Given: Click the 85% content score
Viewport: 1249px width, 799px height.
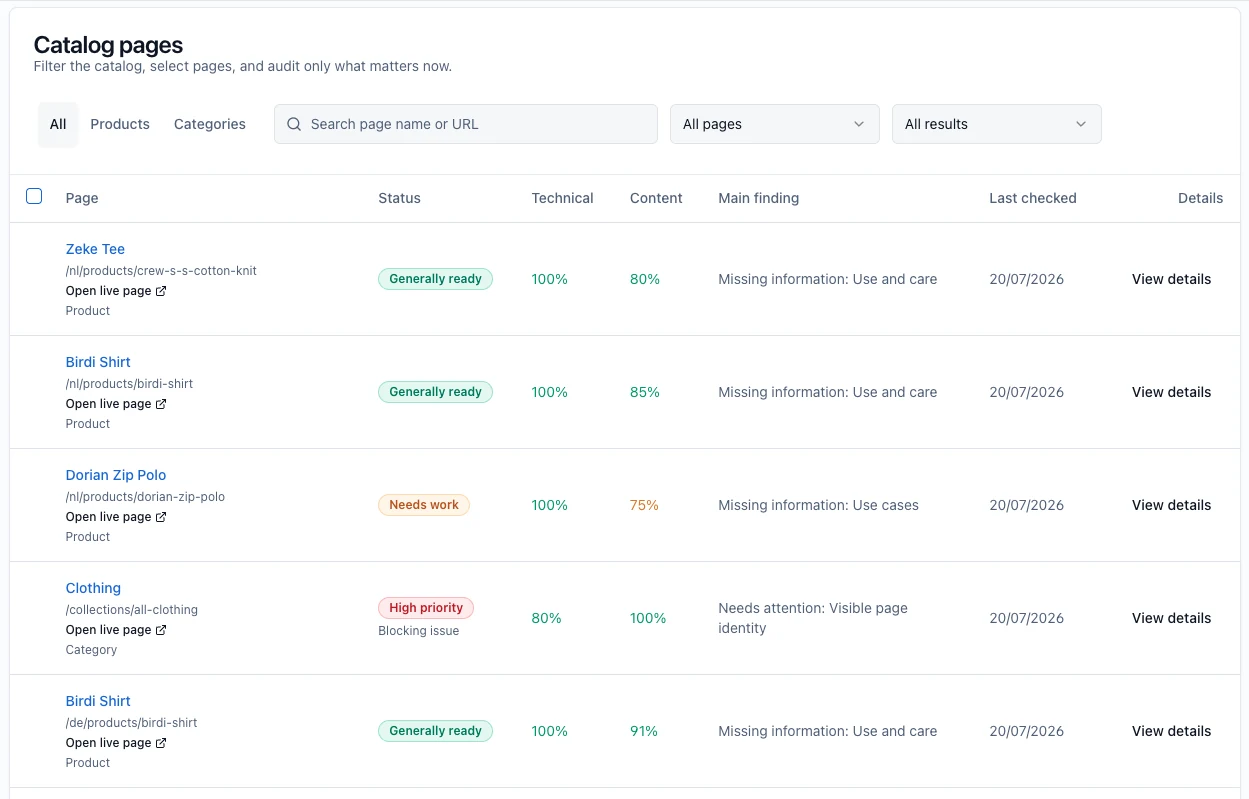Looking at the screenshot, I should point(645,392).
